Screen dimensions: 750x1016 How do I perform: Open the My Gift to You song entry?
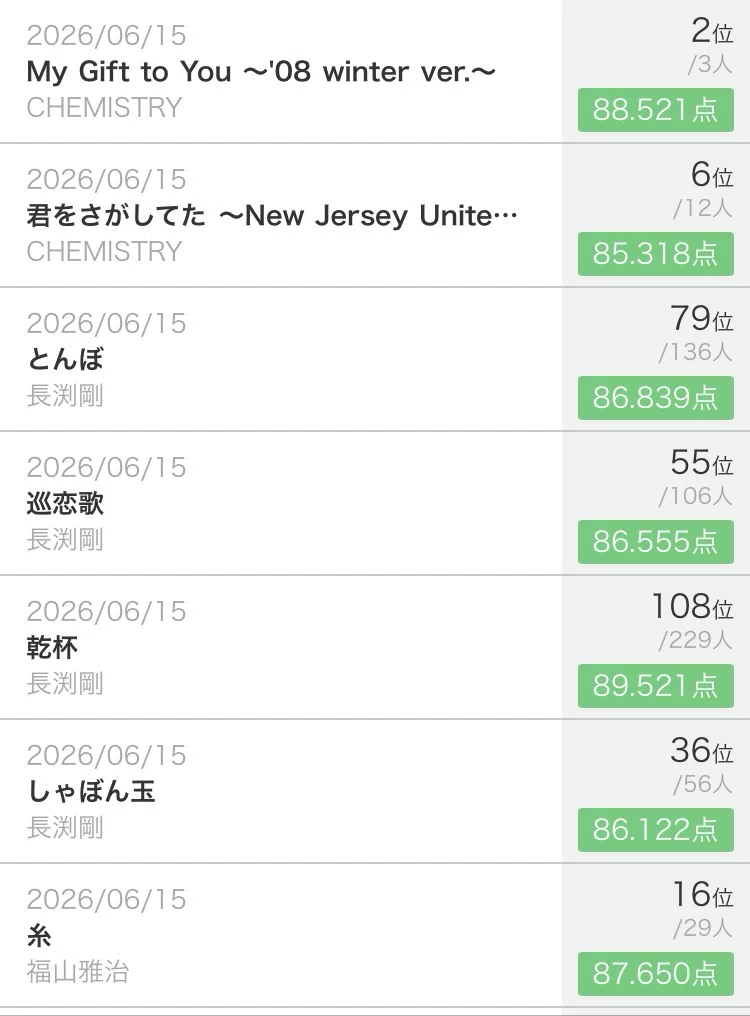tap(375, 71)
